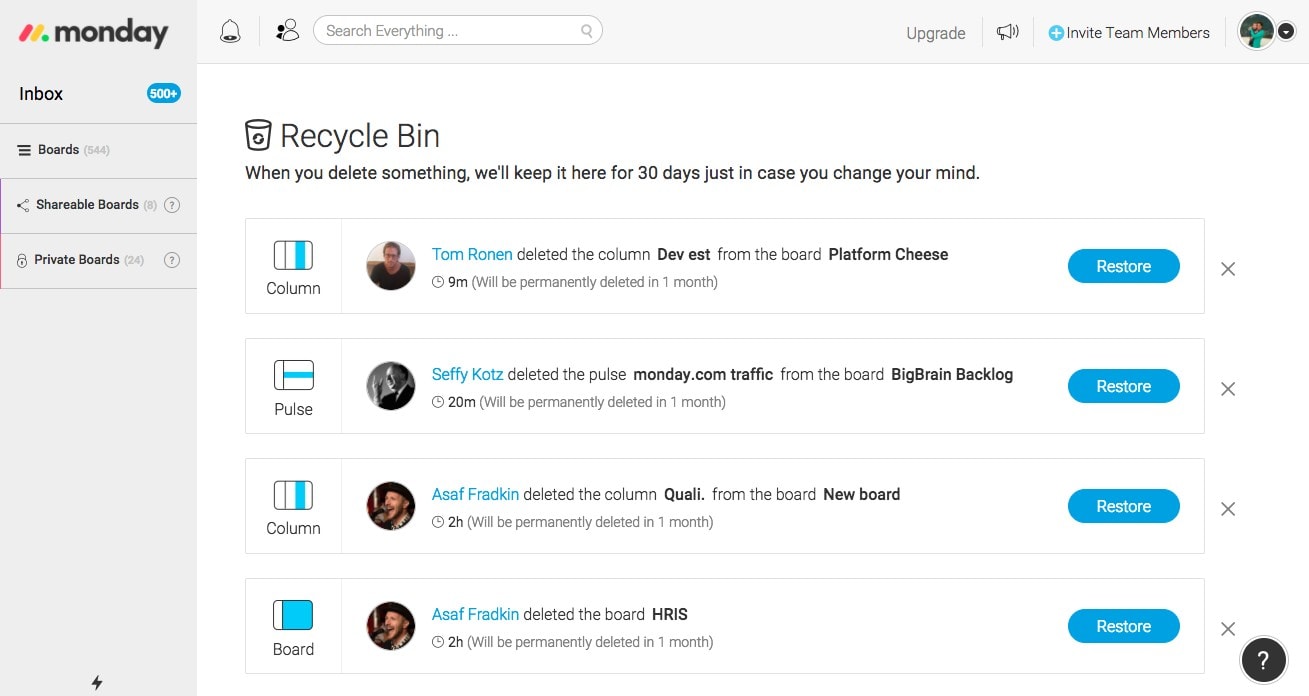Open the help question mark button
The image size is (1309, 696).
1263,660
